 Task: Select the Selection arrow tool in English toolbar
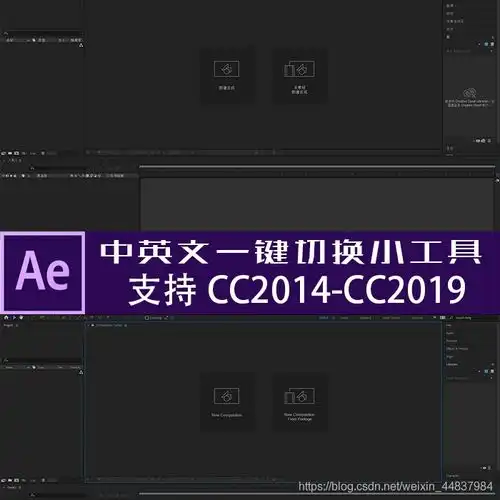click(x=14, y=318)
